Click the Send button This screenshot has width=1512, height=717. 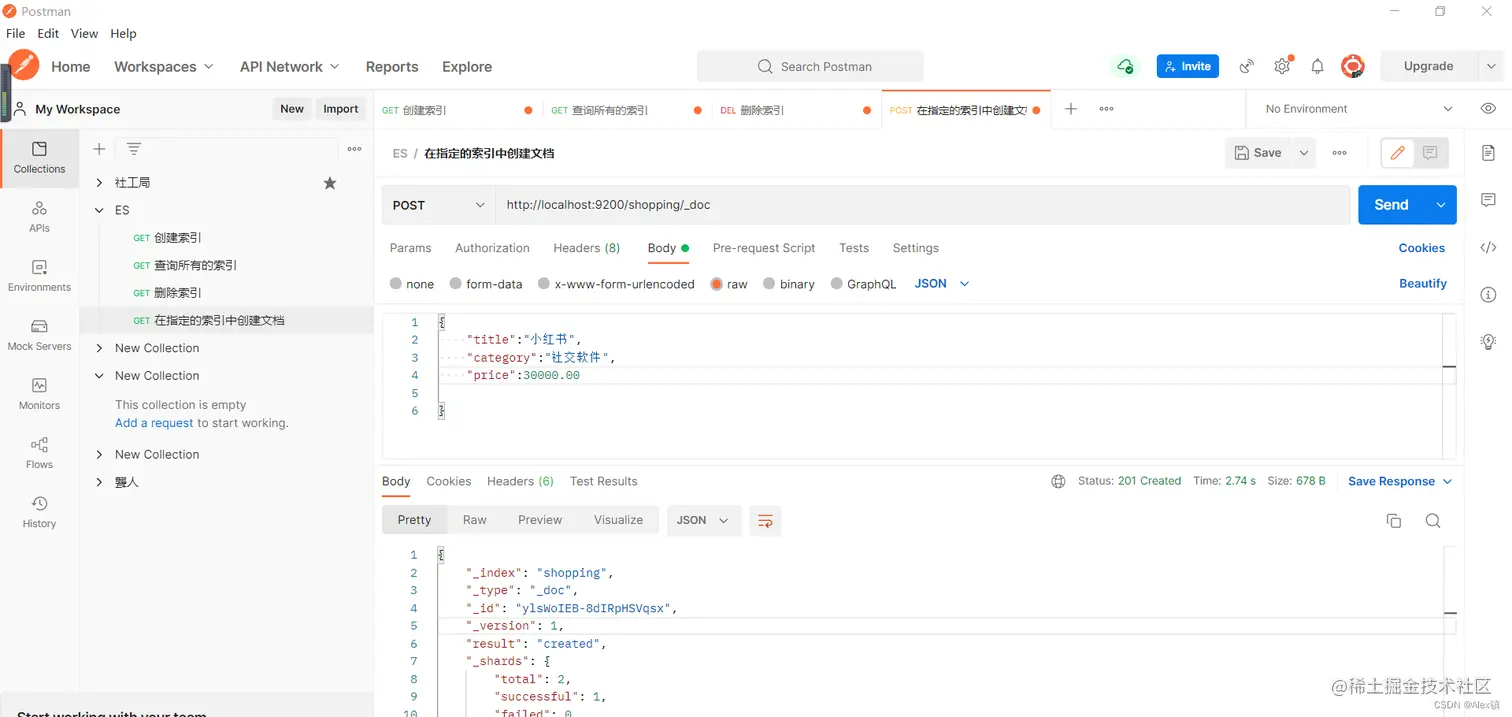[1392, 205]
